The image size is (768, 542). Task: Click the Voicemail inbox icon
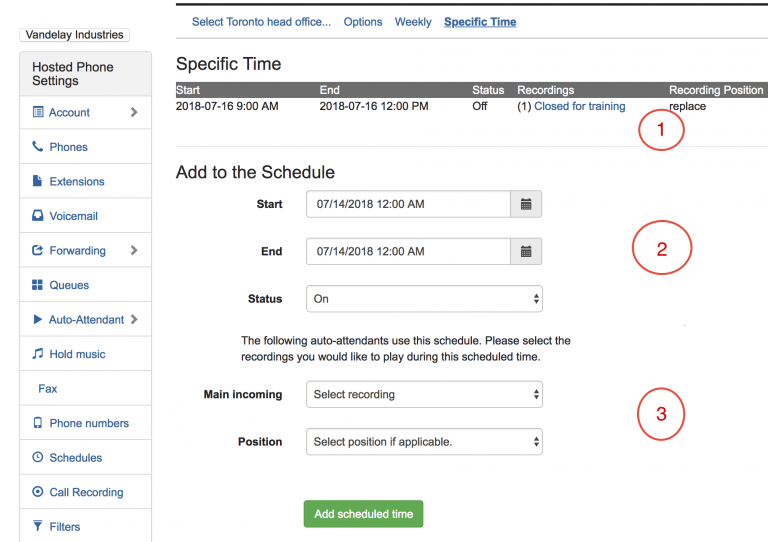[x=38, y=215]
